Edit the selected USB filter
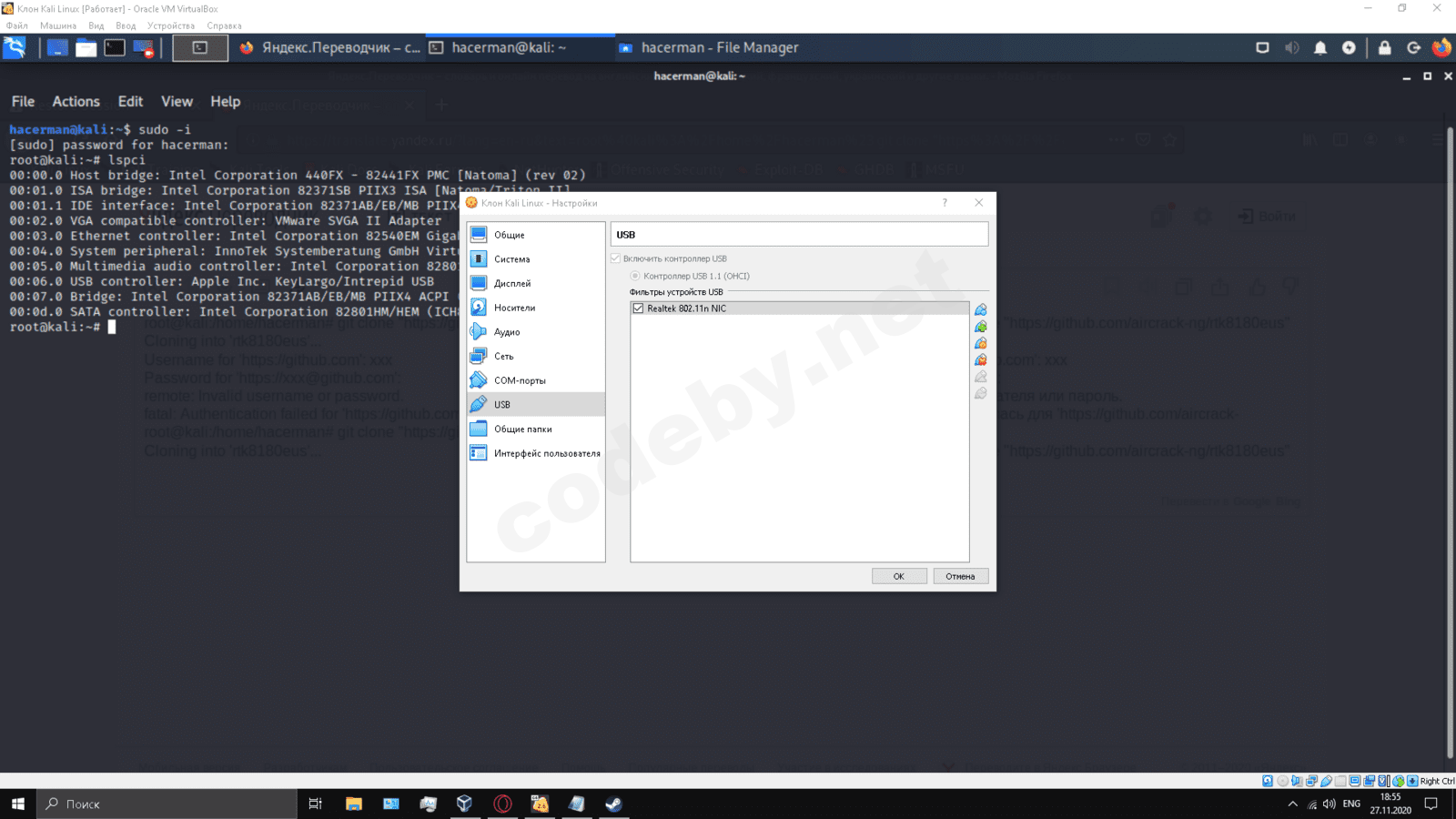This screenshot has width=1456, height=819. click(x=980, y=343)
